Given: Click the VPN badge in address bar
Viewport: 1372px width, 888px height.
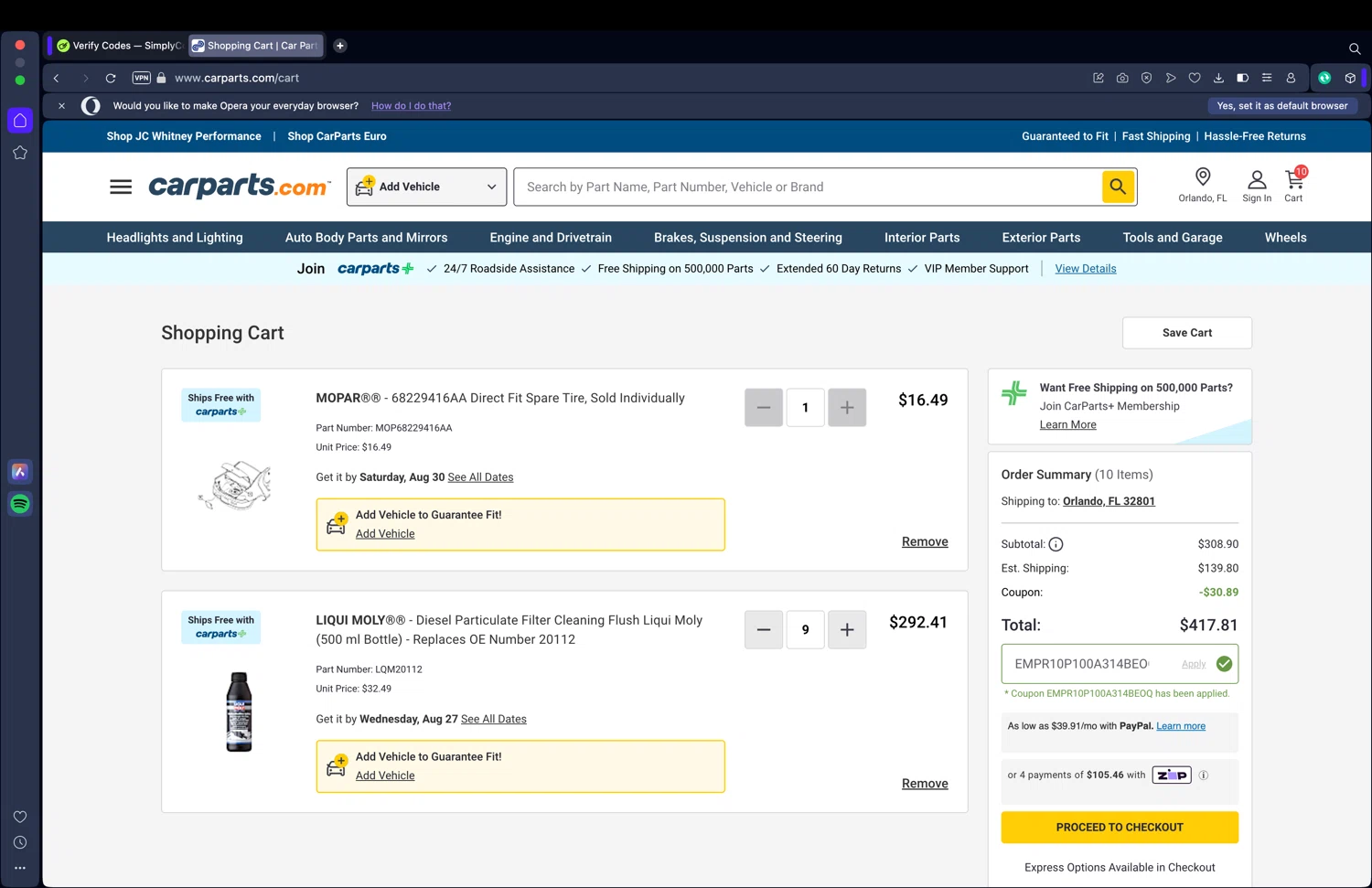Looking at the screenshot, I should point(141,78).
